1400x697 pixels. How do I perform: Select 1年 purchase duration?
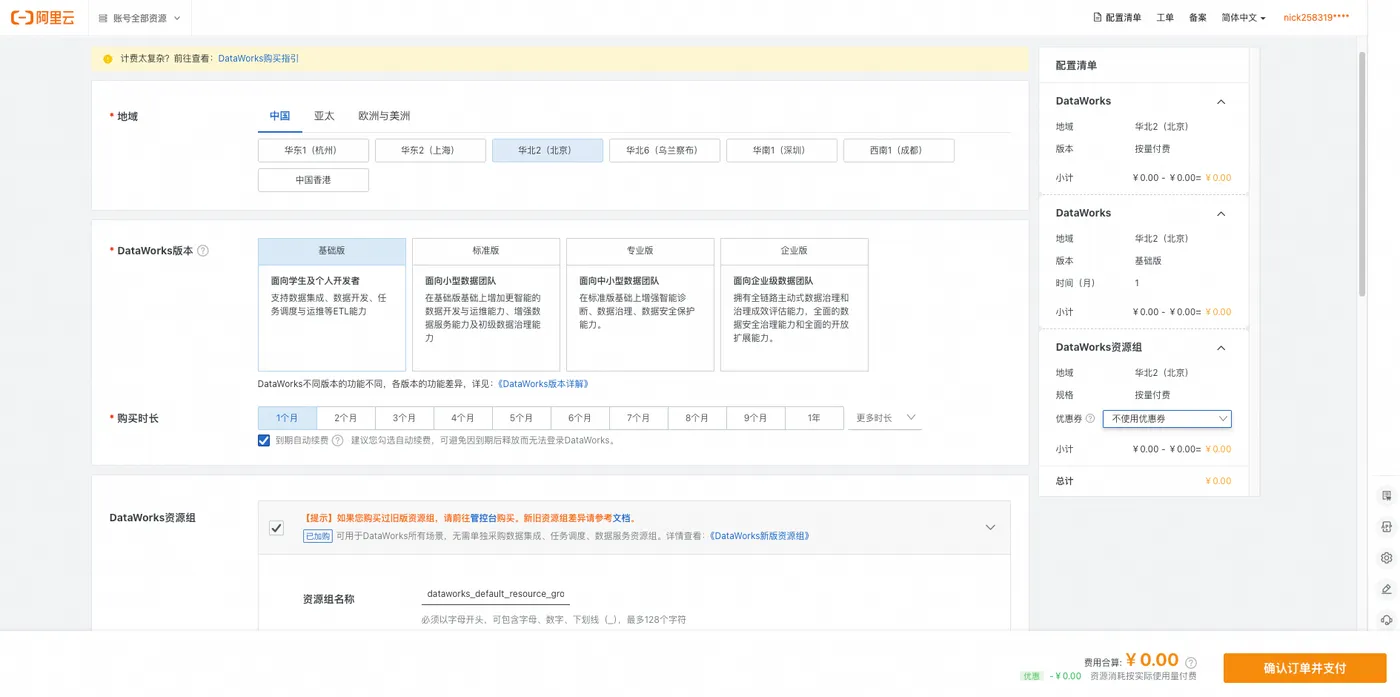[x=814, y=418]
